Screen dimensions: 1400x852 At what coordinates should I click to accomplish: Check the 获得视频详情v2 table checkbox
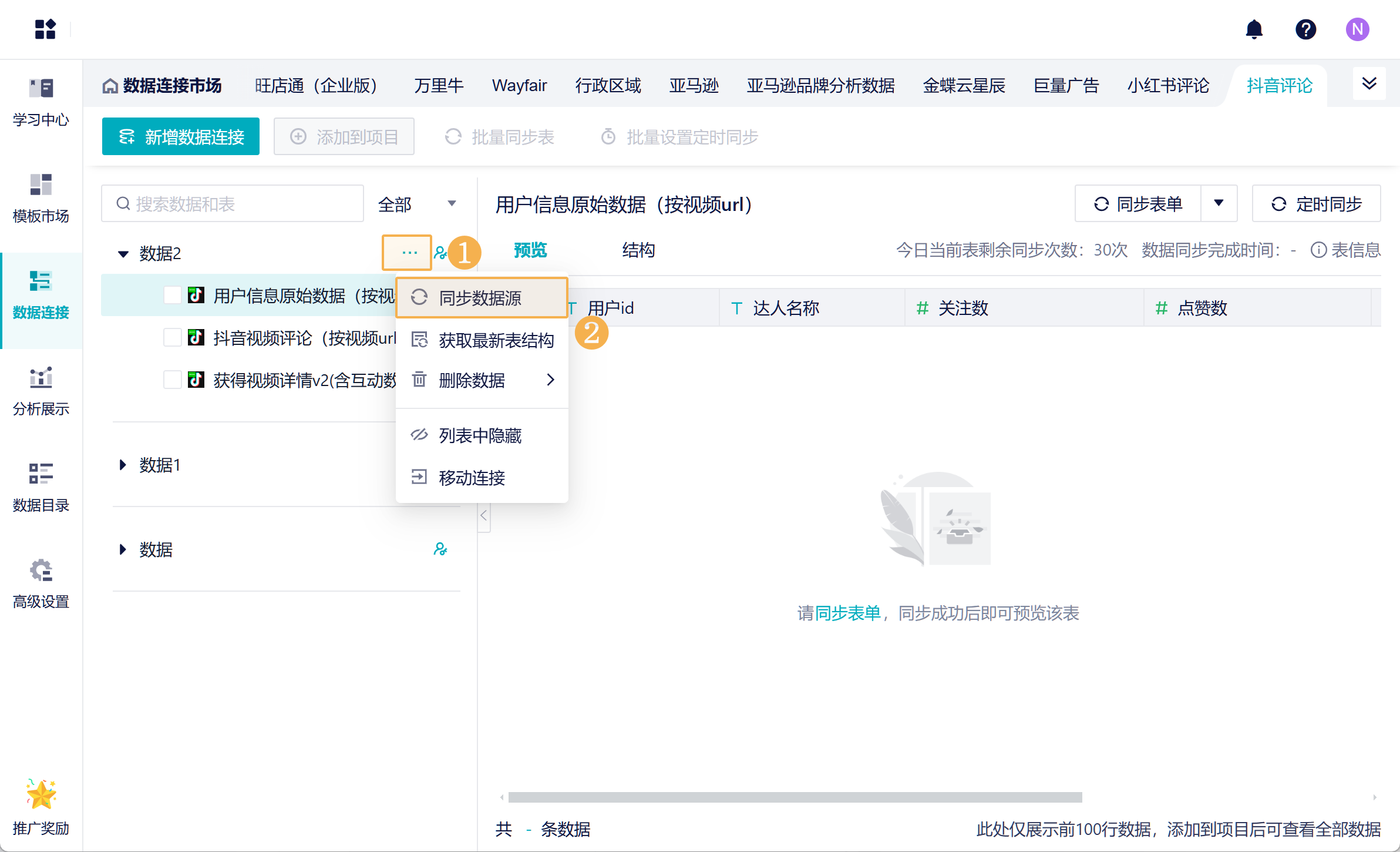click(172, 380)
